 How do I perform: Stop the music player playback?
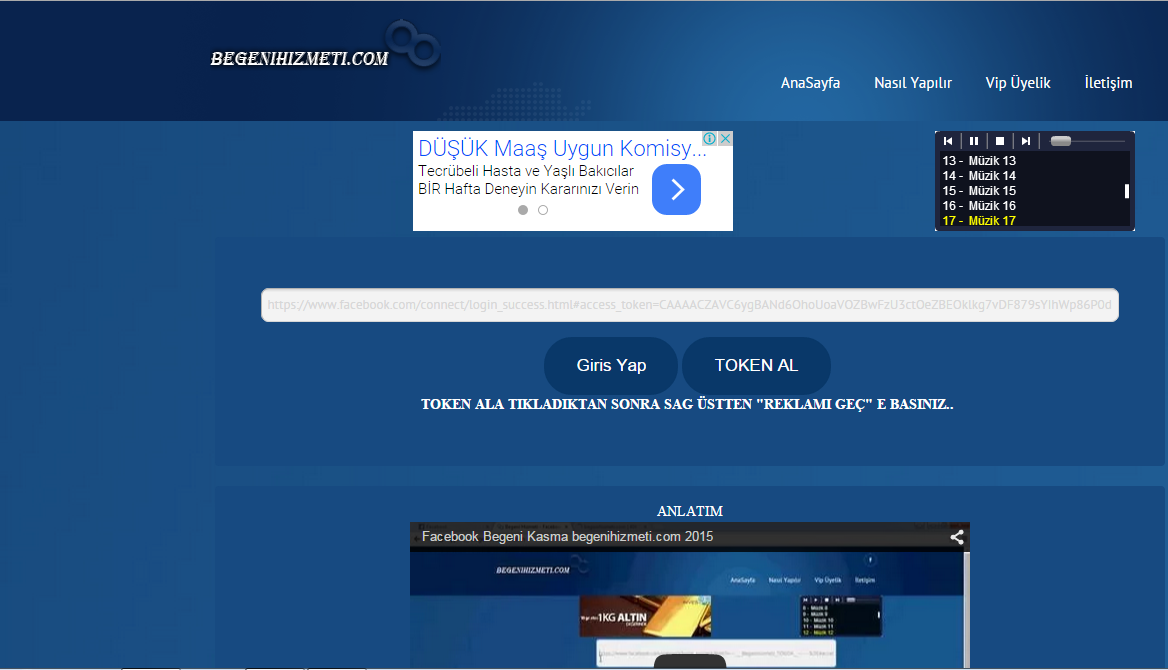tap(1000, 141)
